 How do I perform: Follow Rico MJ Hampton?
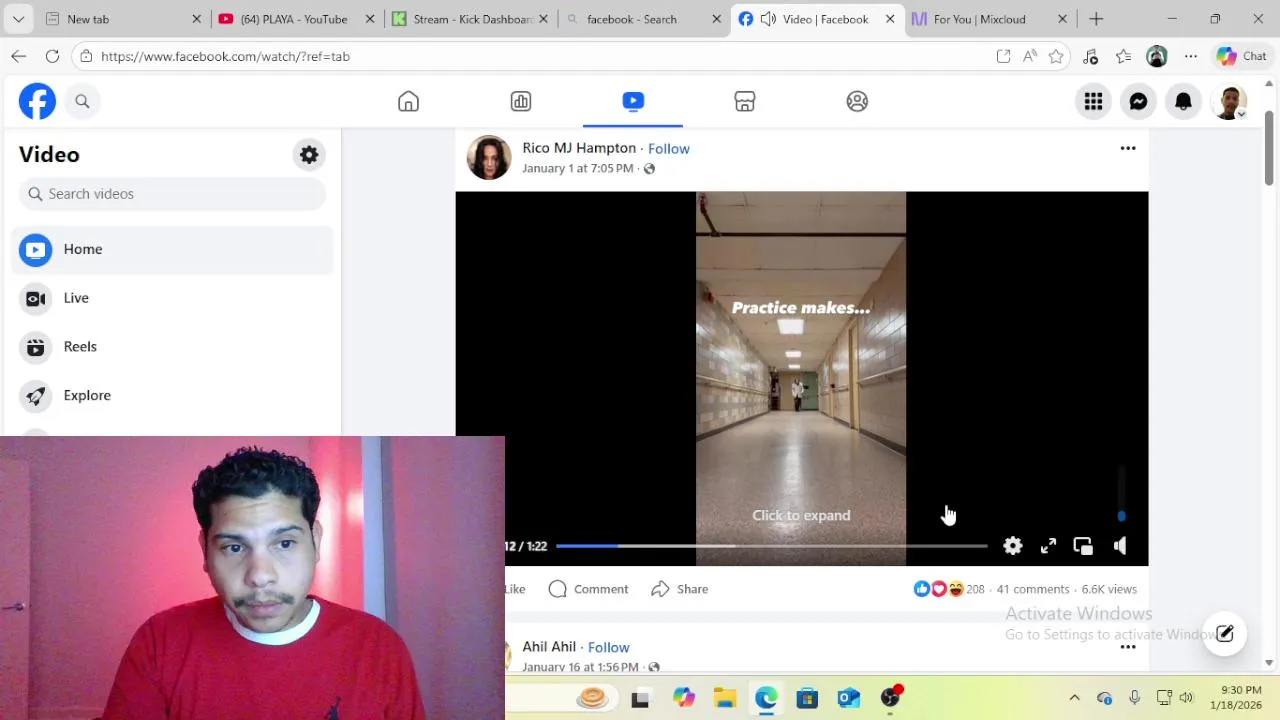[668, 148]
